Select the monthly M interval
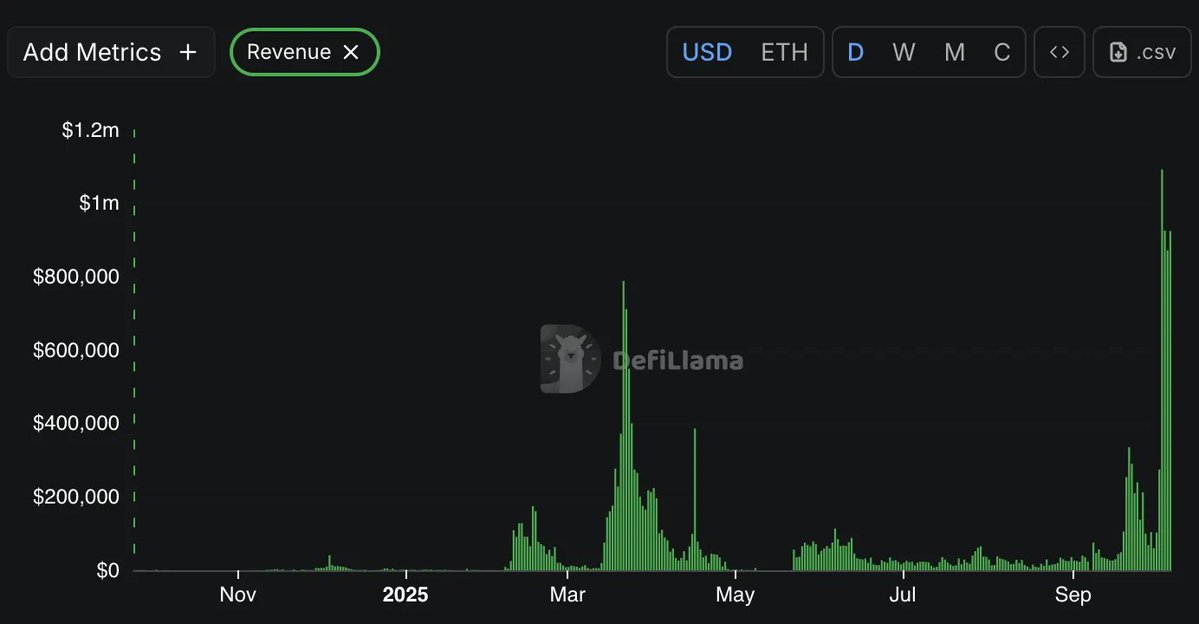This screenshot has height=624, width=1199. click(954, 52)
